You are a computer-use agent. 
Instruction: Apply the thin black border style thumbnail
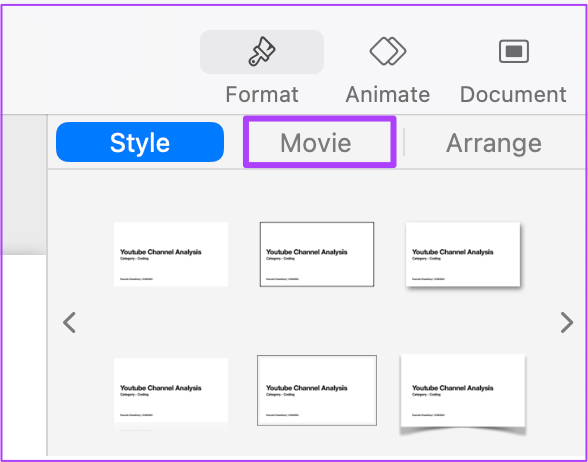[x=317, y=254]
